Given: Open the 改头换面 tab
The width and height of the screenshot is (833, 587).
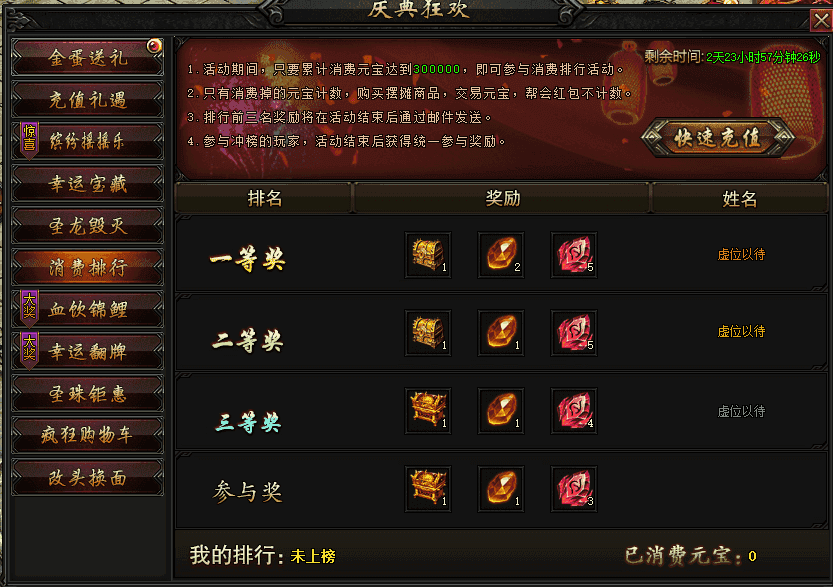Looking at the screenshot, I should pyautogui.click(x=88, y=478).
